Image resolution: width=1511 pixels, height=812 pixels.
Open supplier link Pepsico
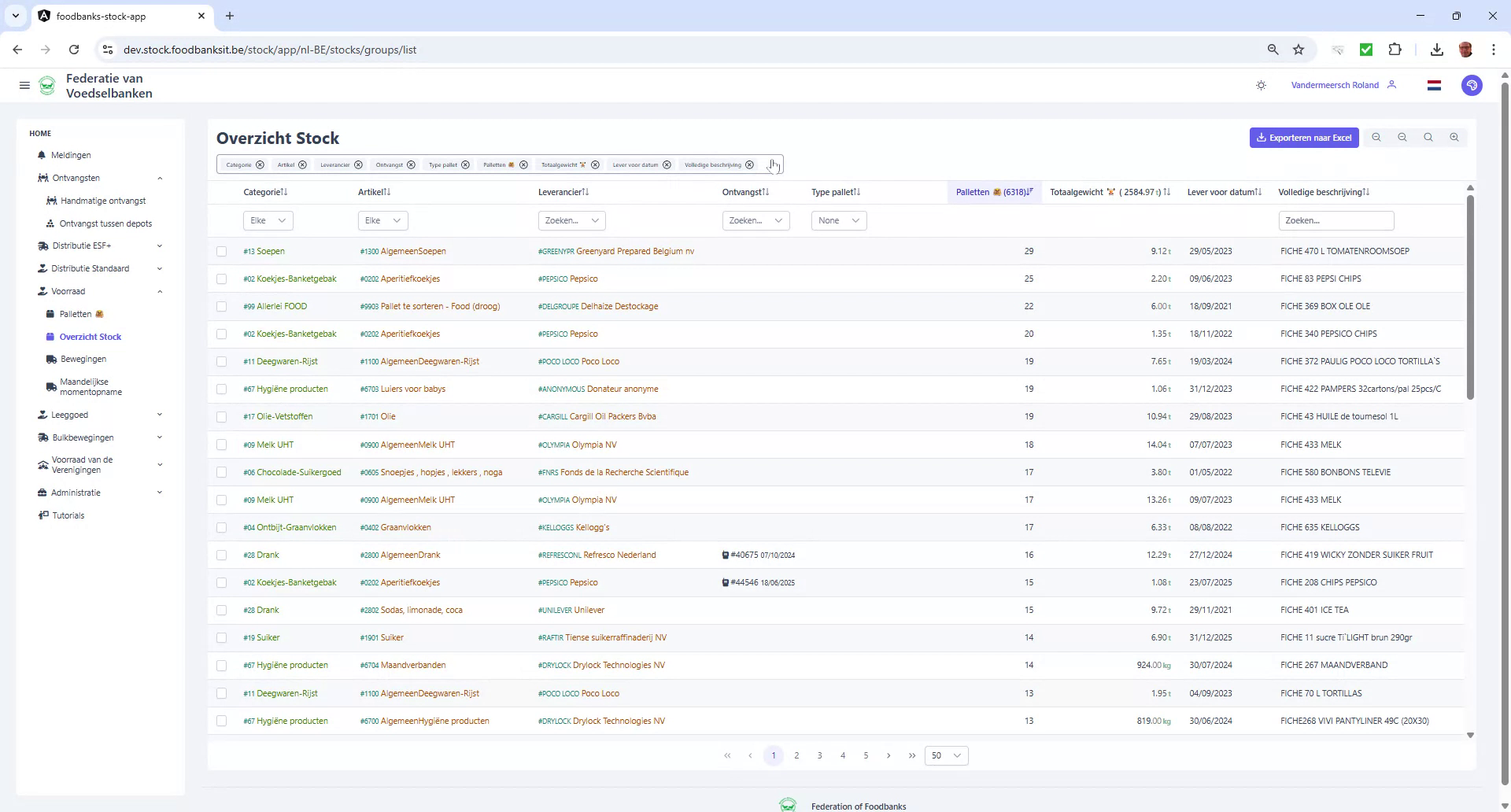[x=567, y=279]
